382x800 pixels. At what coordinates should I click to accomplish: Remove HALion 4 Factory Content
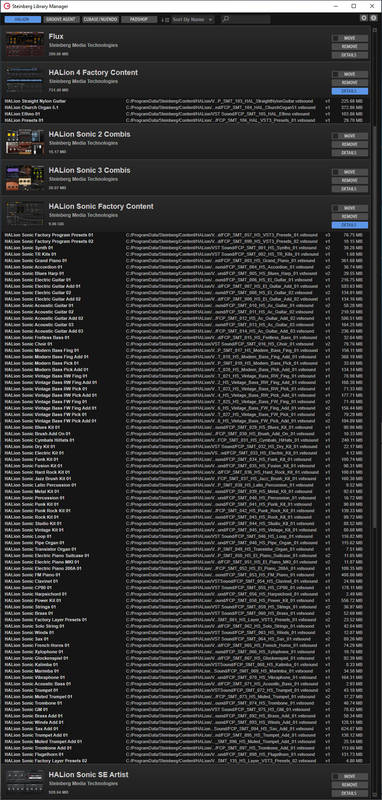[350, 83]
